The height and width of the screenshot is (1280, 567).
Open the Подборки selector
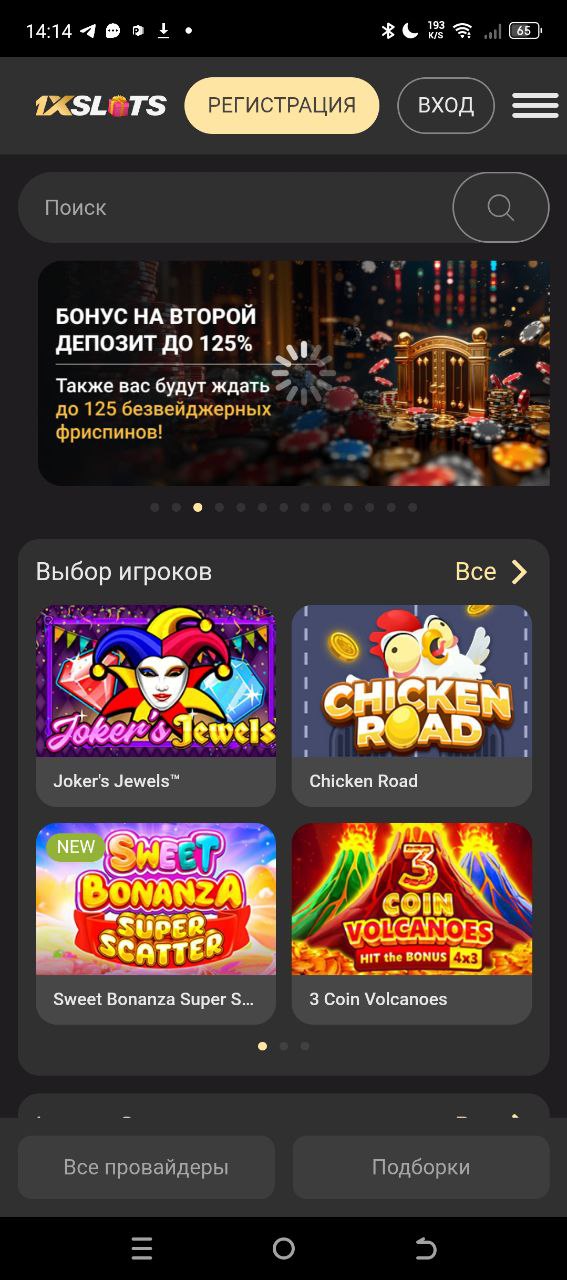pyautogui.click(x=421, y=1167)
